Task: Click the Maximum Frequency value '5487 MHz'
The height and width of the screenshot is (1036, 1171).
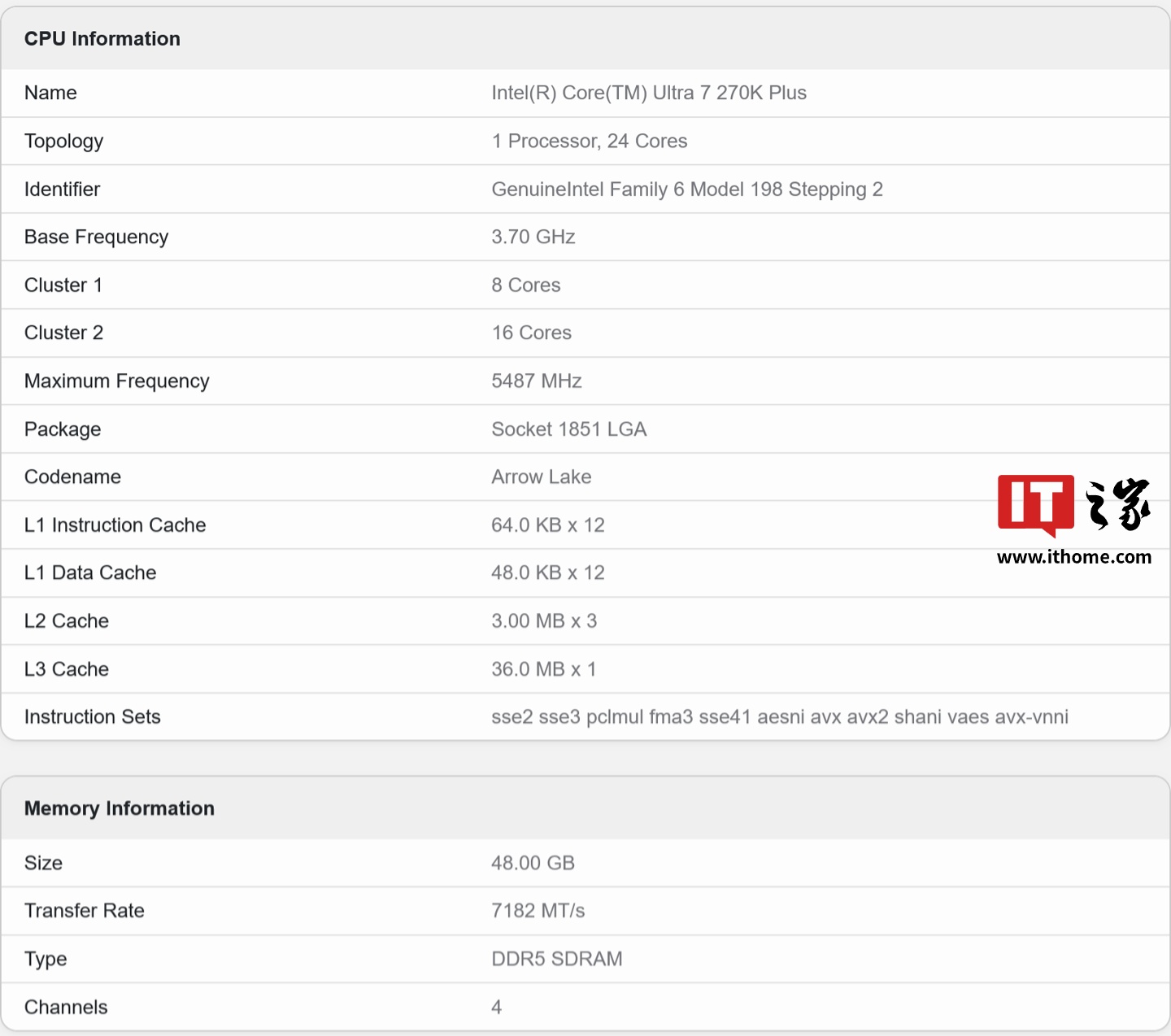Action: coord(537,381)
